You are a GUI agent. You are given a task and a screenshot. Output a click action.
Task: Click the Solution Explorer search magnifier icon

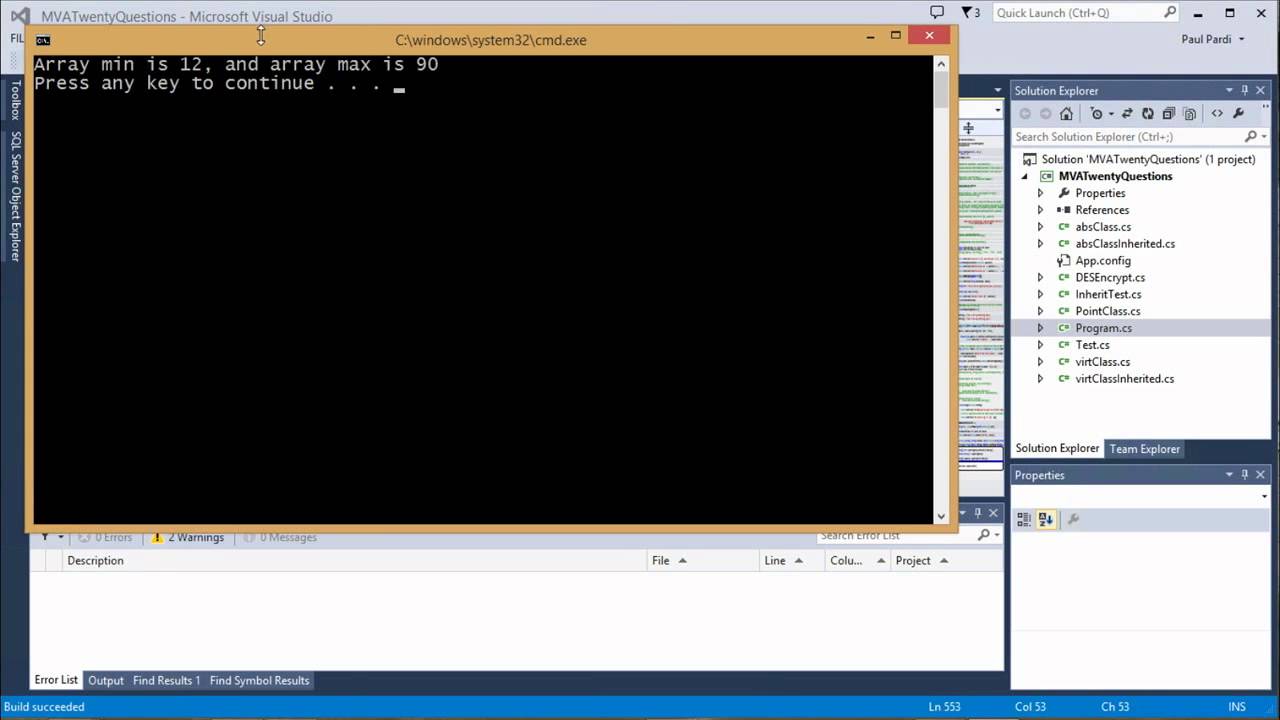pos(1250,136)
